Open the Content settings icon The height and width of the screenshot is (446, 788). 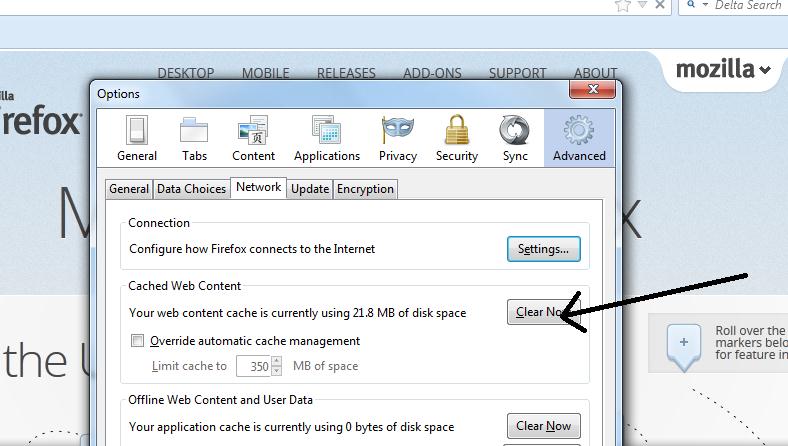click(253, 138)
